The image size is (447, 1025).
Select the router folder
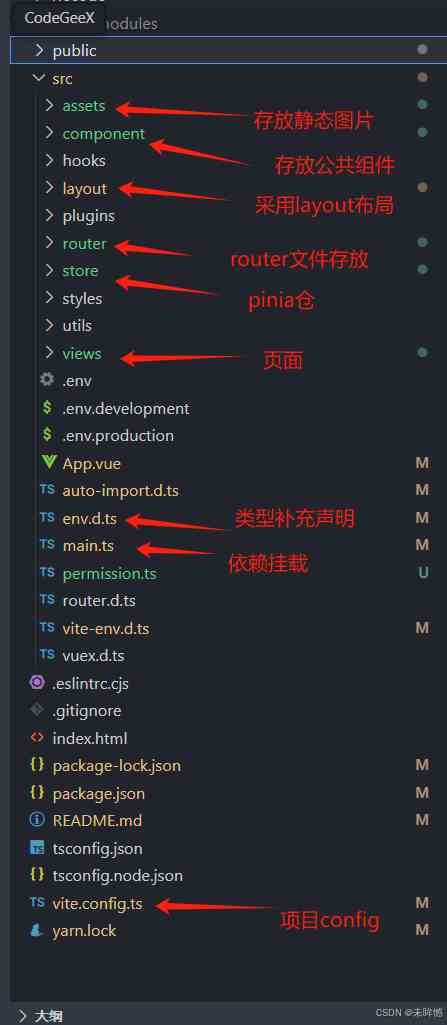tap(84, 243)
